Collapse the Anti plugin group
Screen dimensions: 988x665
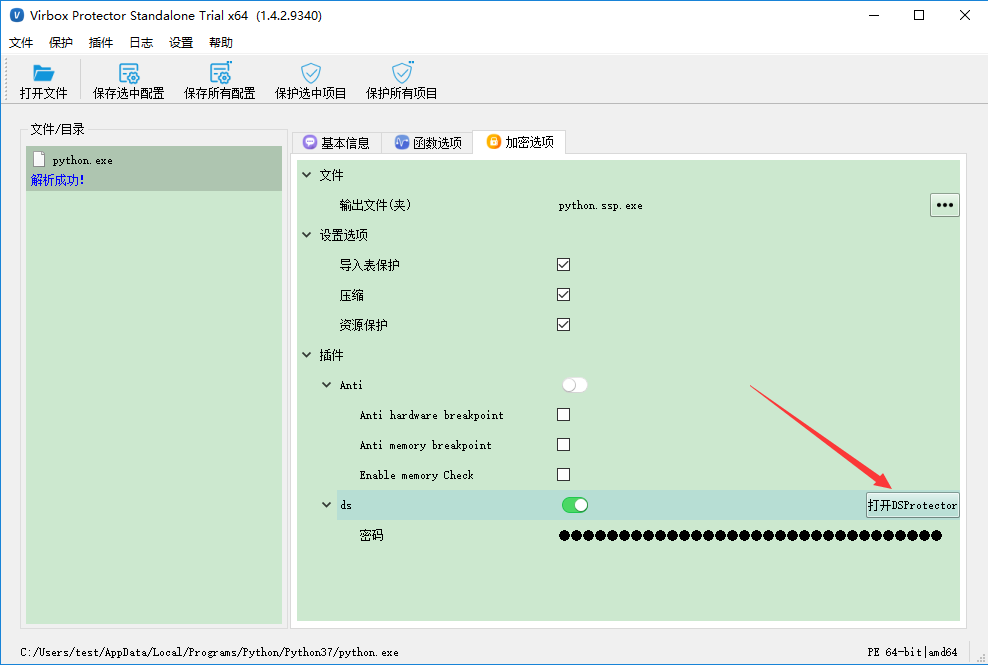pos(326,385)
